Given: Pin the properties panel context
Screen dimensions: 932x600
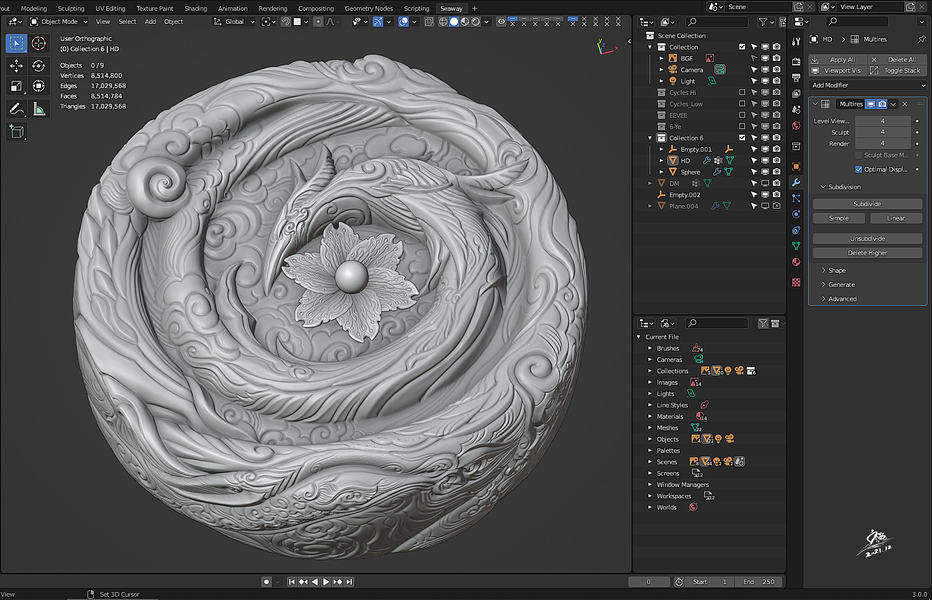Looking at the screenshot, I should tap(920, 39).
